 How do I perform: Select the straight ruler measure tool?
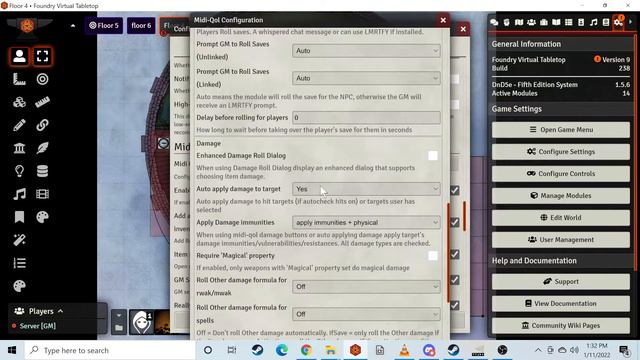(x=42, y=102)
